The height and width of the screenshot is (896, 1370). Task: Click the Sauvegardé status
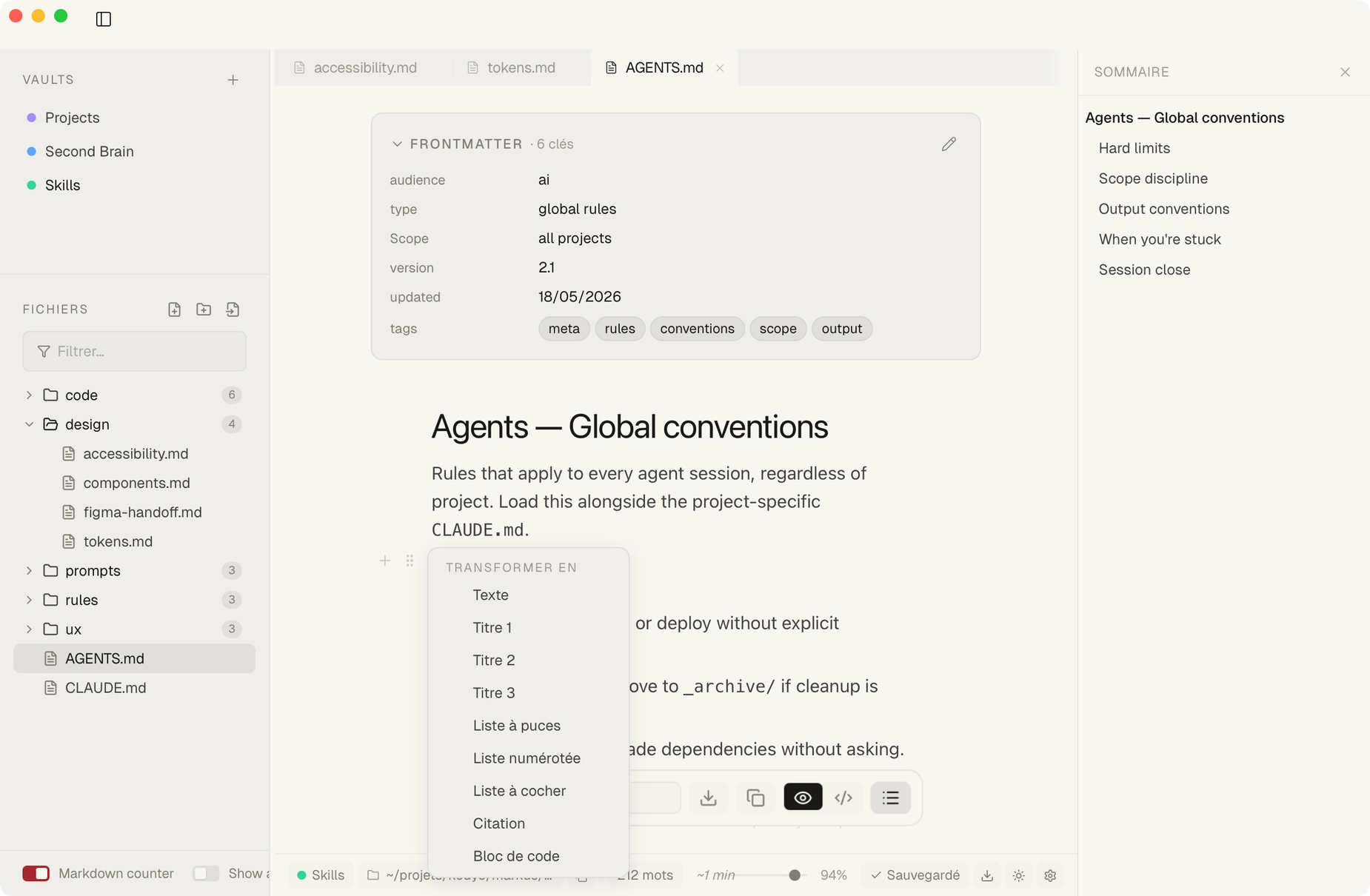(x=915, y=875)
